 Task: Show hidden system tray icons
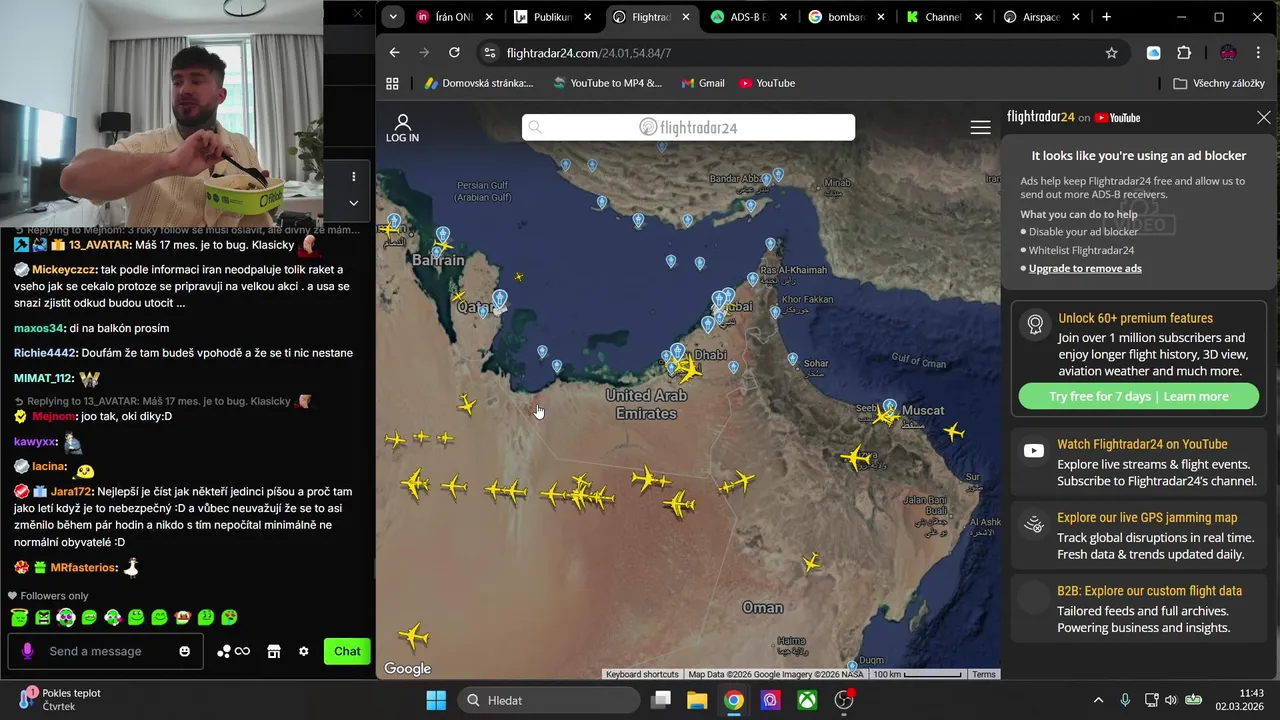tap(1098, 700)
